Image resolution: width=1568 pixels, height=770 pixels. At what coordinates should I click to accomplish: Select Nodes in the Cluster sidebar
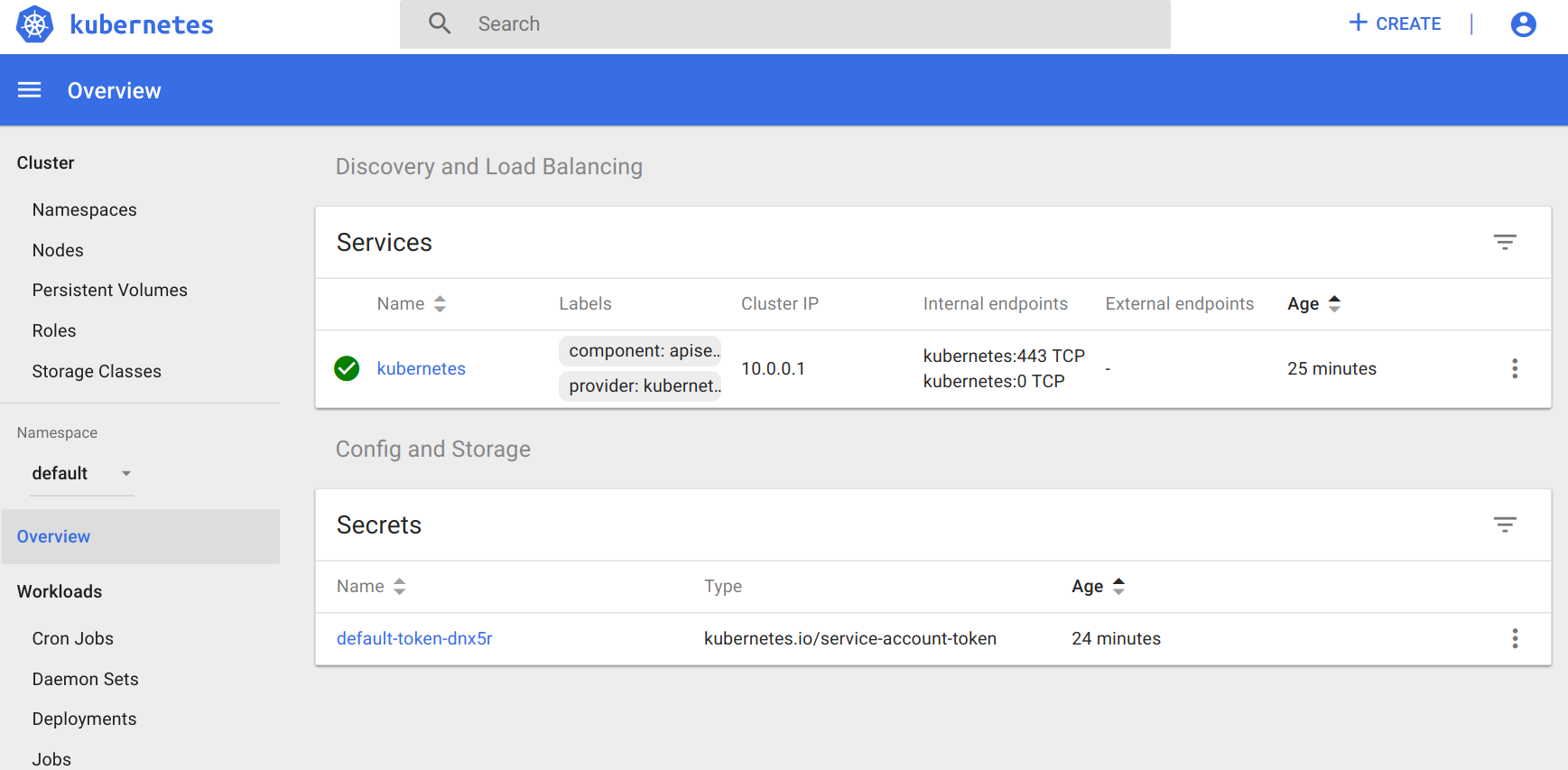[58, 250]
